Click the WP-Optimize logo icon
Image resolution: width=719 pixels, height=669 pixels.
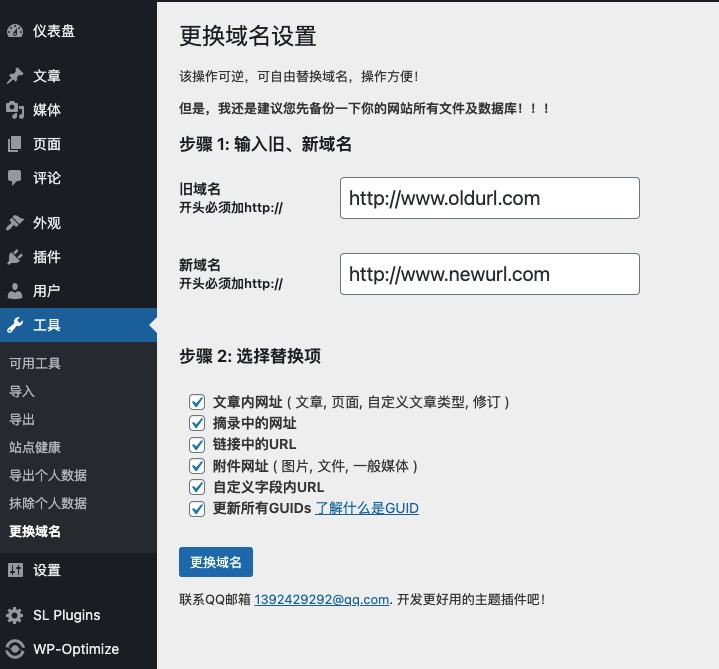tap(15, 649)
